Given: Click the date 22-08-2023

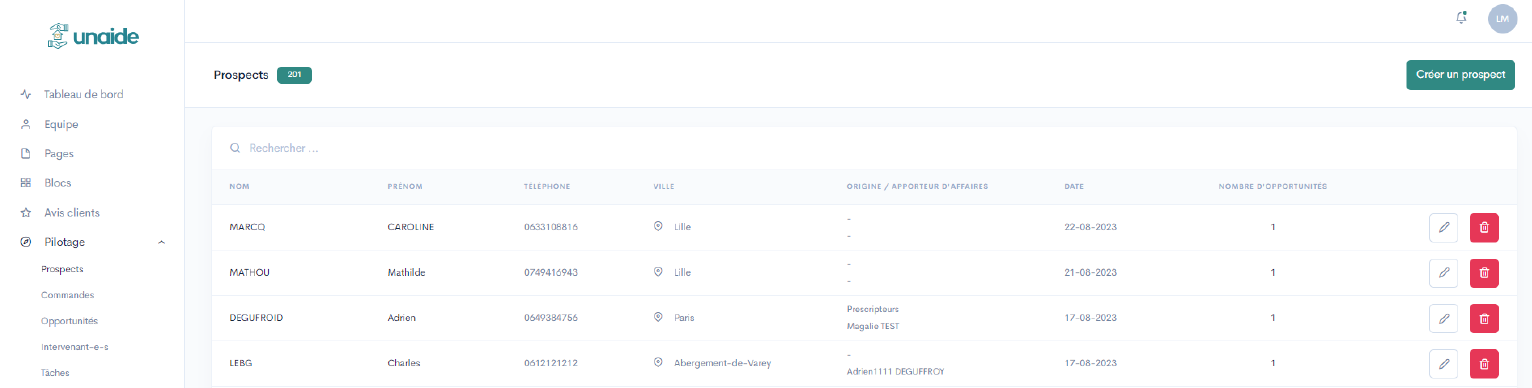Looking at the screenshot, I should click(x=1090, y=227).
